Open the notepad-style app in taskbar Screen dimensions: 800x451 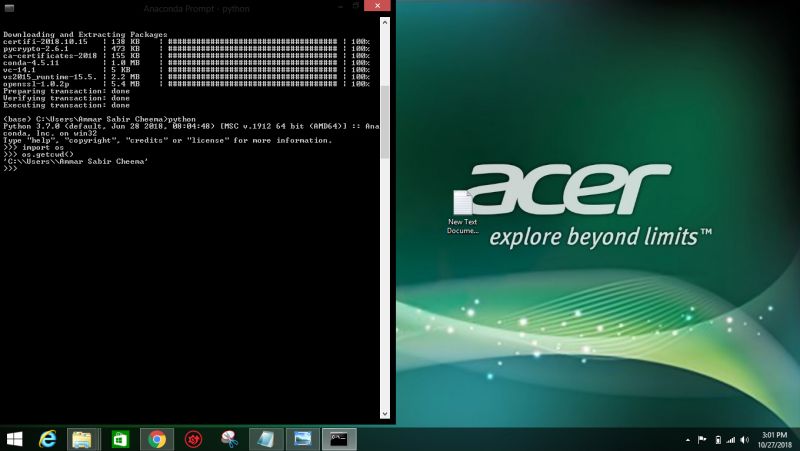coord(266,439)
